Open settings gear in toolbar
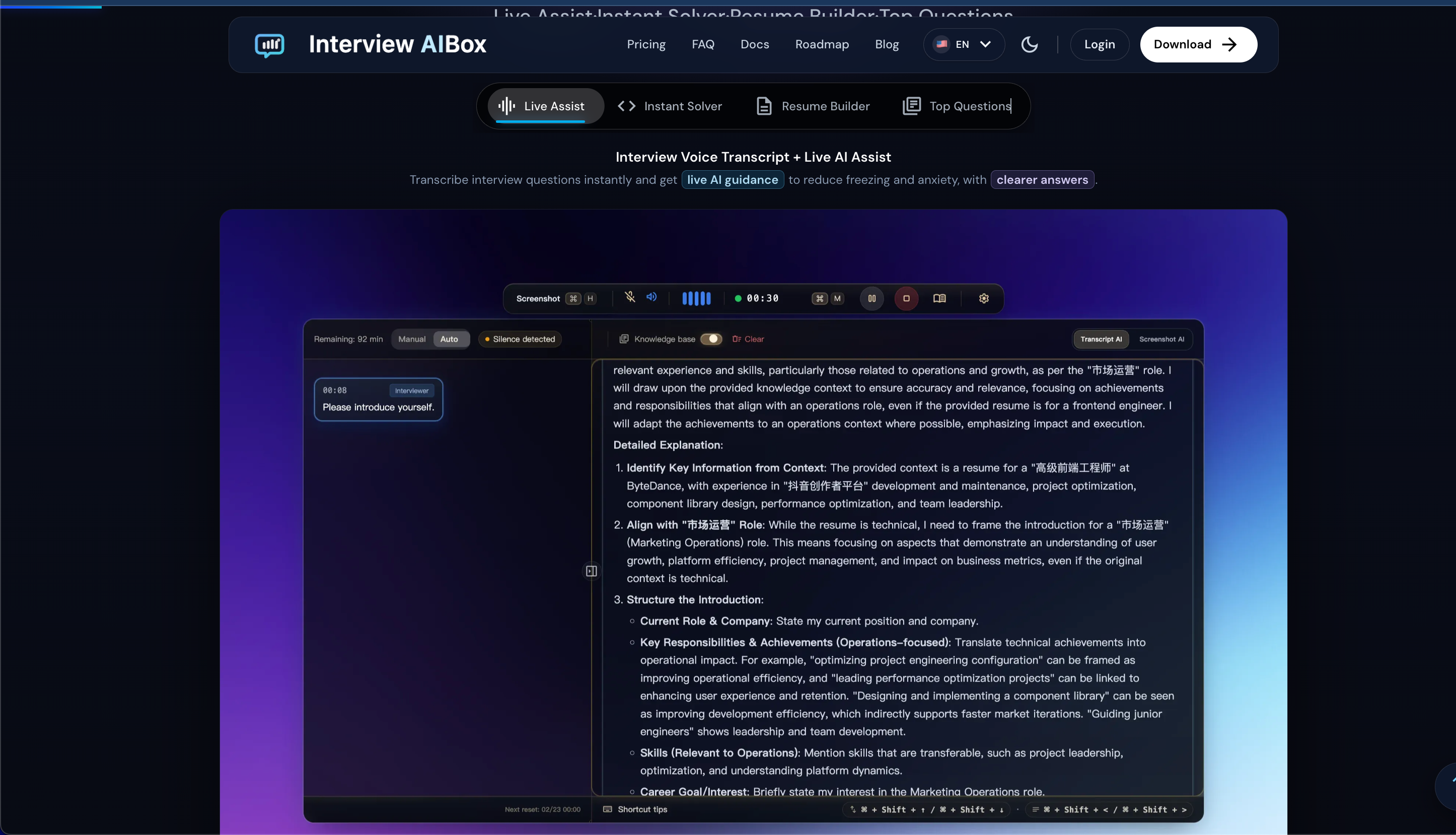 click(x=984, y=298)
